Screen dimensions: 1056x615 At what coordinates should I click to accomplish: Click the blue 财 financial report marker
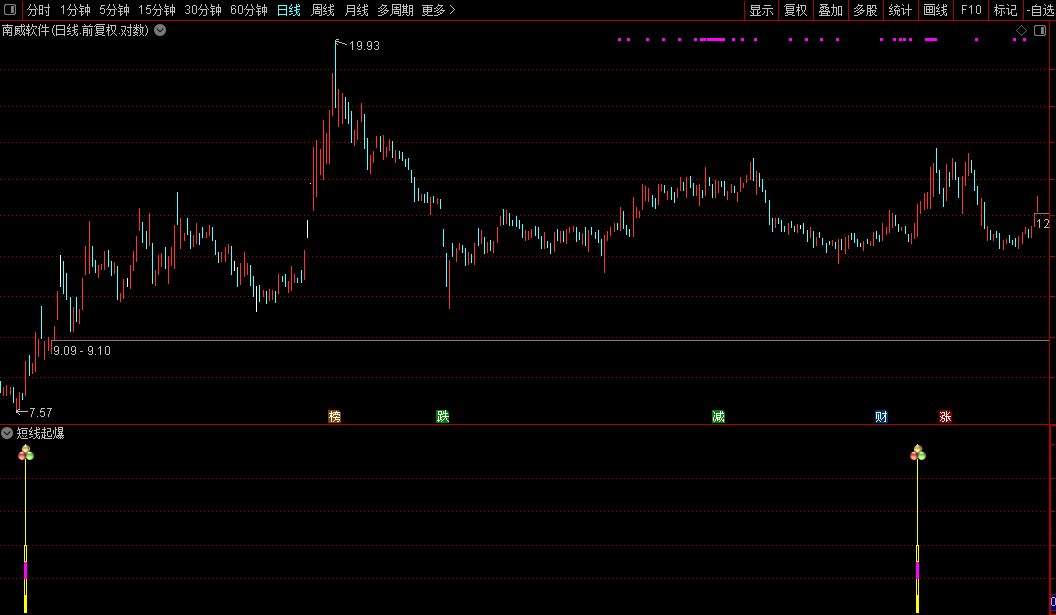coord(882,416)
